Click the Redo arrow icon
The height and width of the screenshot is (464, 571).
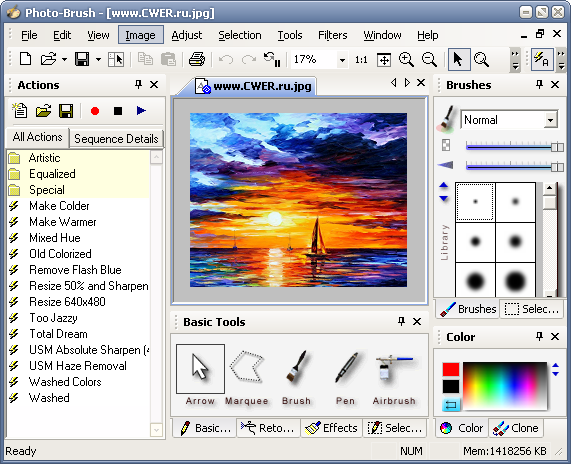(249, 59)
